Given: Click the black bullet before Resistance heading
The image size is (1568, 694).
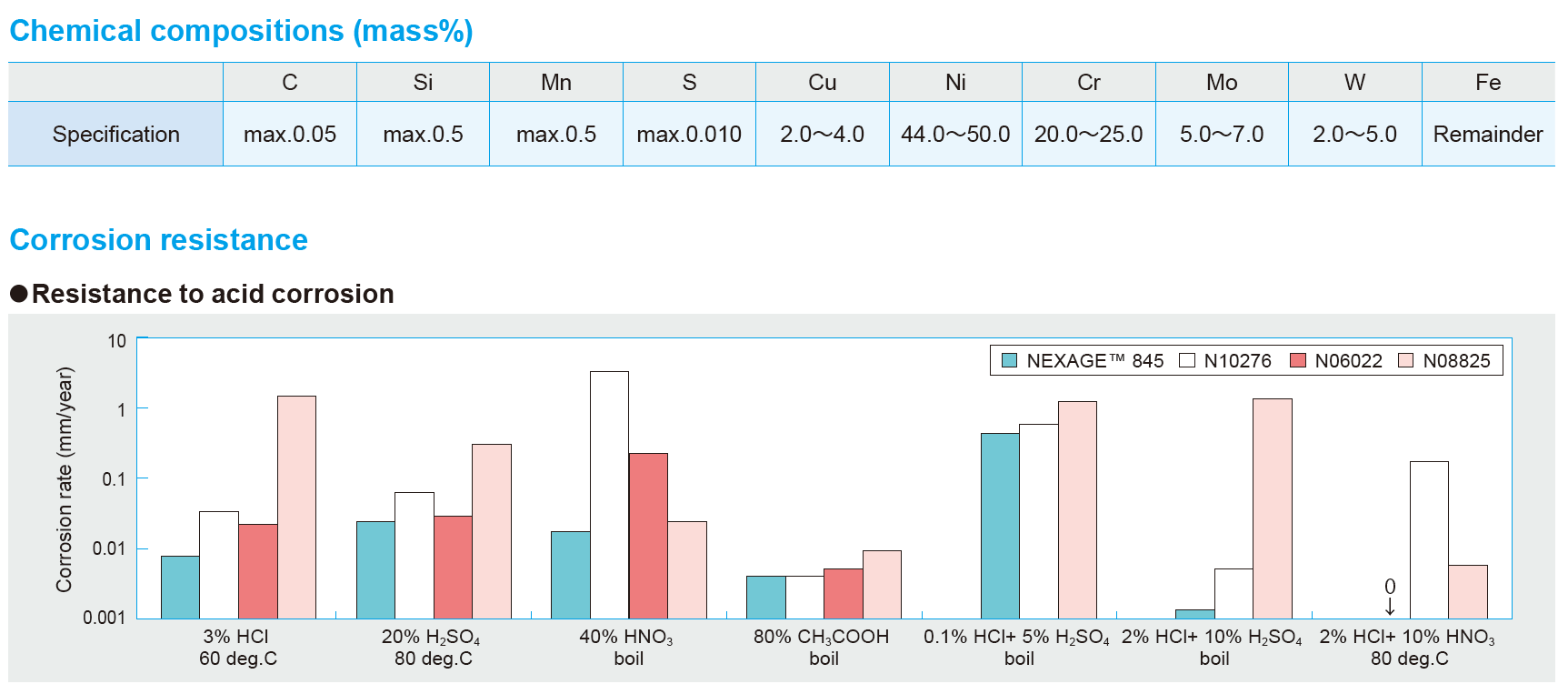Looking at the screenshot, I should point(18,294).
